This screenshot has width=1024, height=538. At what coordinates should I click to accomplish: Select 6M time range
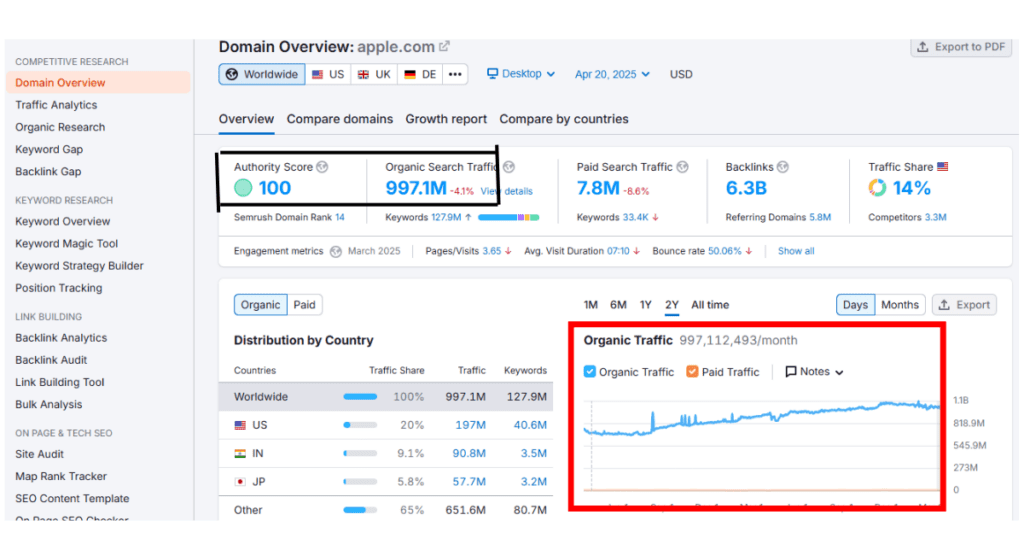(x=618, y=305)
